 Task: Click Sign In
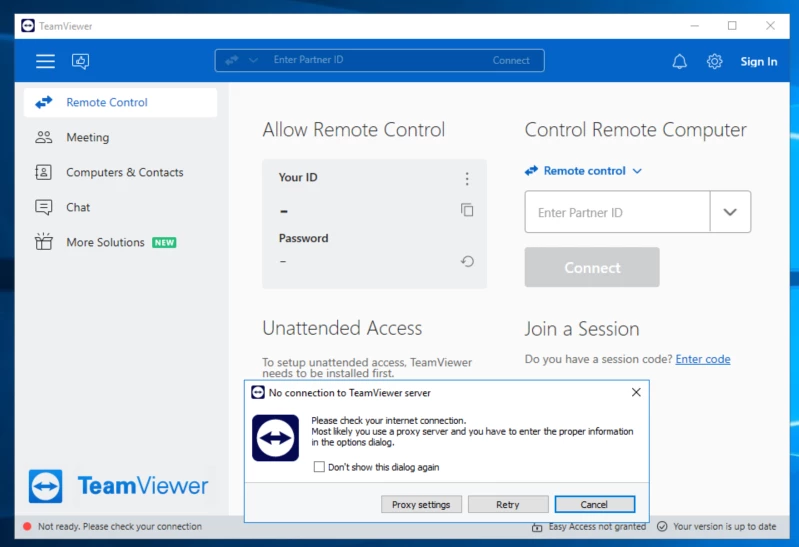tap(759, 62)
